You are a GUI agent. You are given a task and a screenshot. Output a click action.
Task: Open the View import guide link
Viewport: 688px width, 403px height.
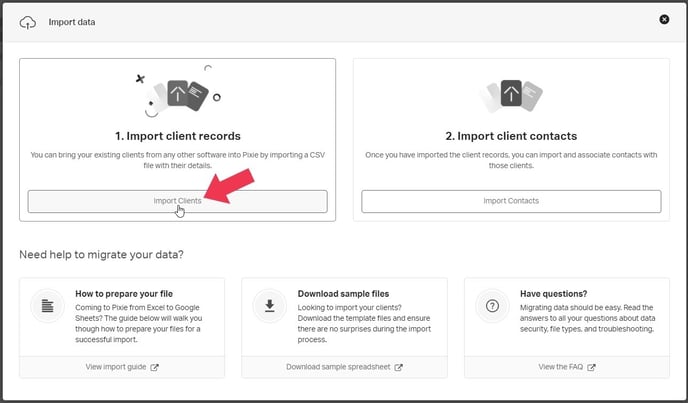tap(116, 367)
